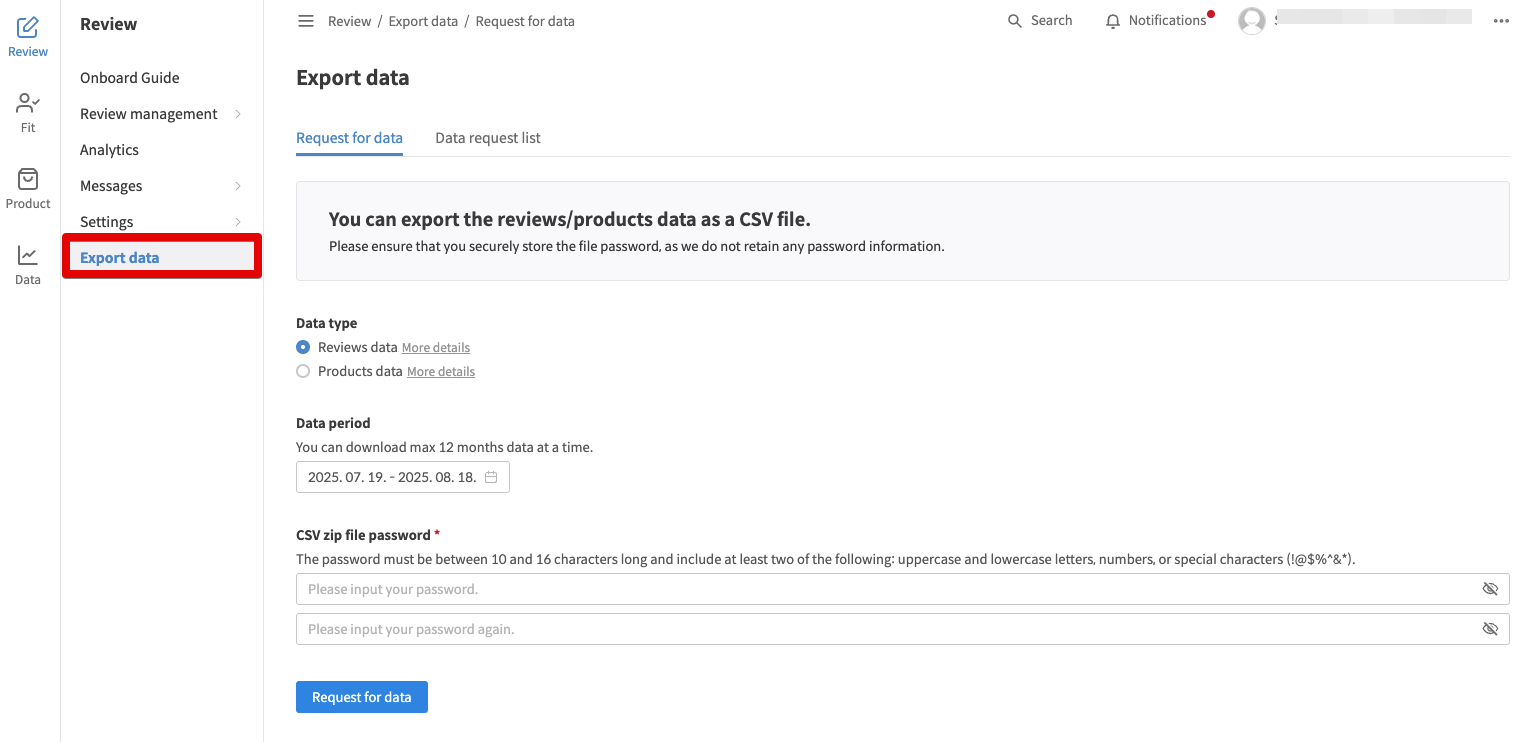Viewport: 1534px width, 742px height.
Task: Switch to the Data request list tab
Action: point(488,138)
